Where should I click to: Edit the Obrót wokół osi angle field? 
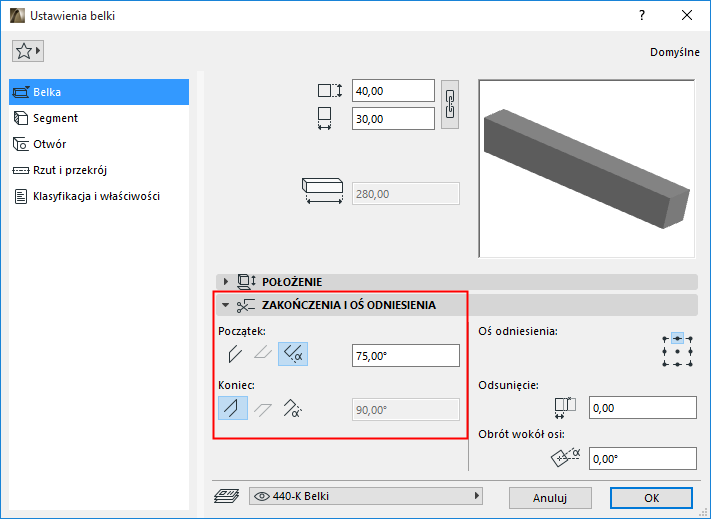(643, 459)
